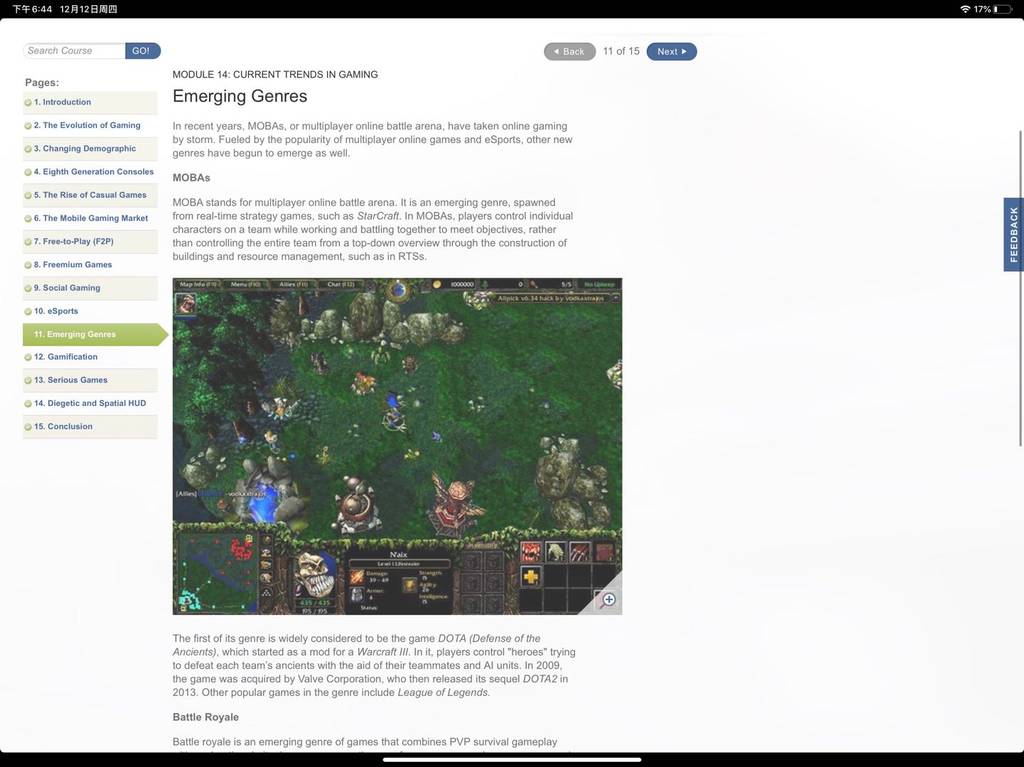
Task: Tap the battery indicator icon
Action: [x=1004, y=9]
